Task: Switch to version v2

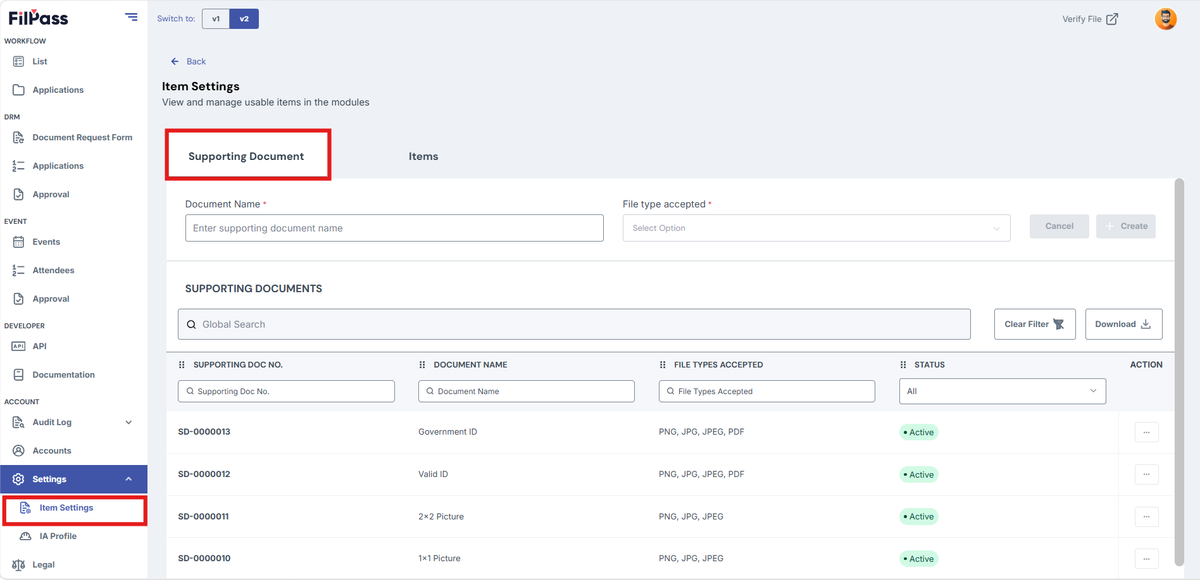Action: pos(244,19)
